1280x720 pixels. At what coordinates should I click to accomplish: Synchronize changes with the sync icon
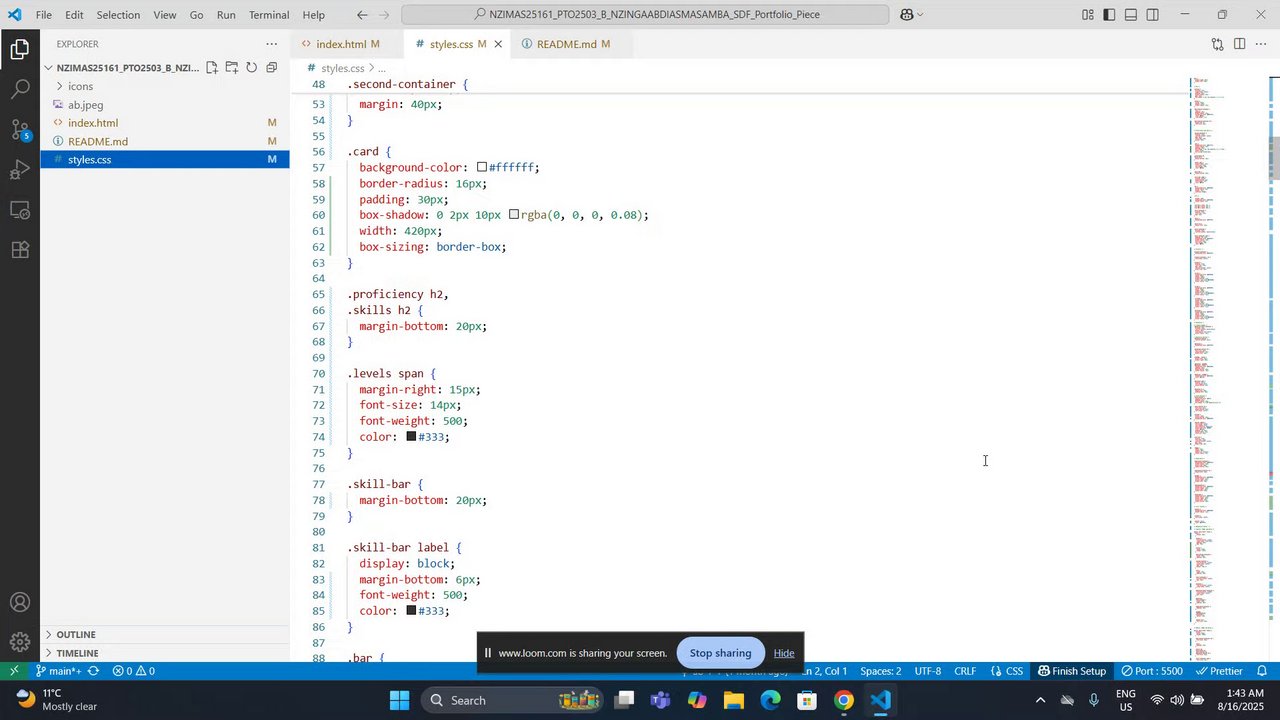[93, 671]
